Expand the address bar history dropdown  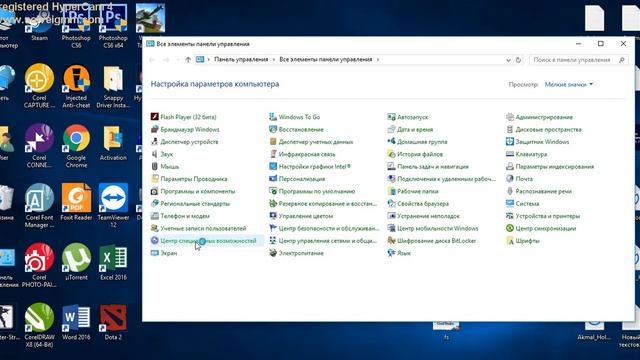coord(508,60)
